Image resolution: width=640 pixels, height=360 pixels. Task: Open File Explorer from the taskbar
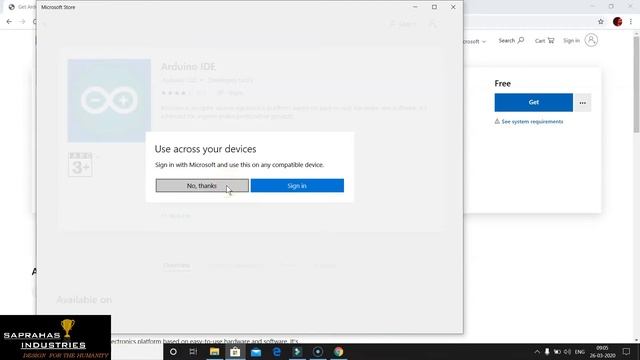pos(214,351)
